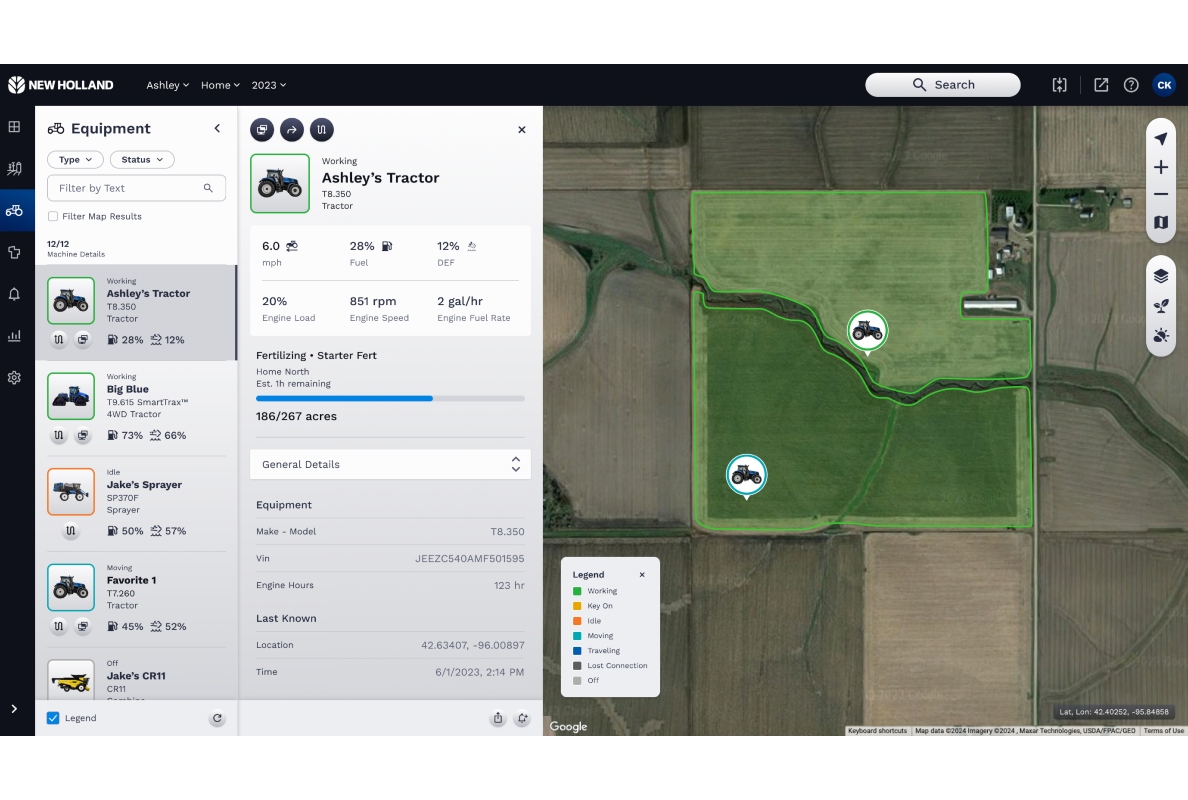The image size is (1188, 800).
Task: Click the alert bell plus icon at panel bottom
Action: pos(523,718)
